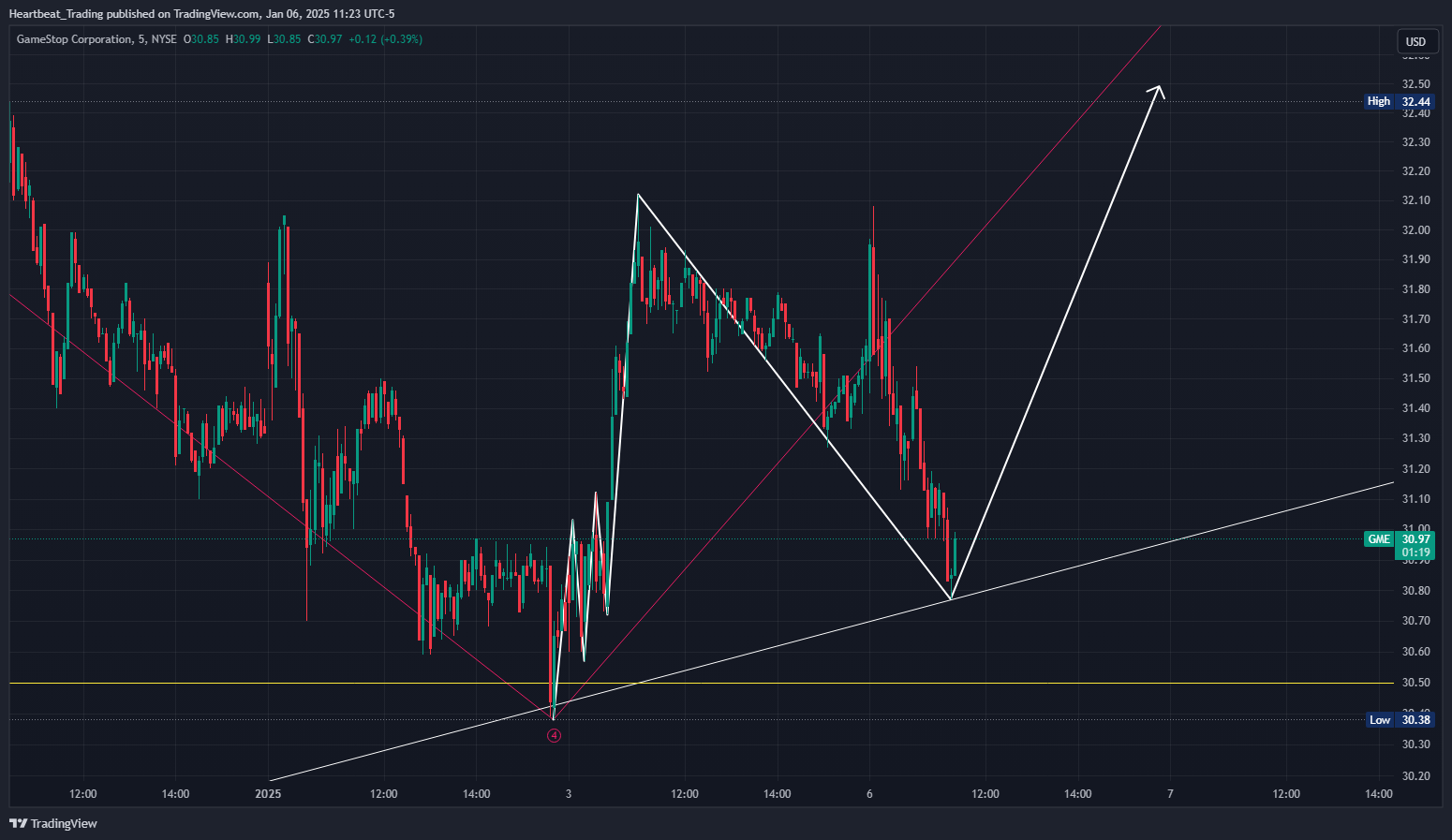Viewport: 1452px width, 840px height.
Task: Click the 01:19 bar countdown timer
Action: coord(1415,553)
